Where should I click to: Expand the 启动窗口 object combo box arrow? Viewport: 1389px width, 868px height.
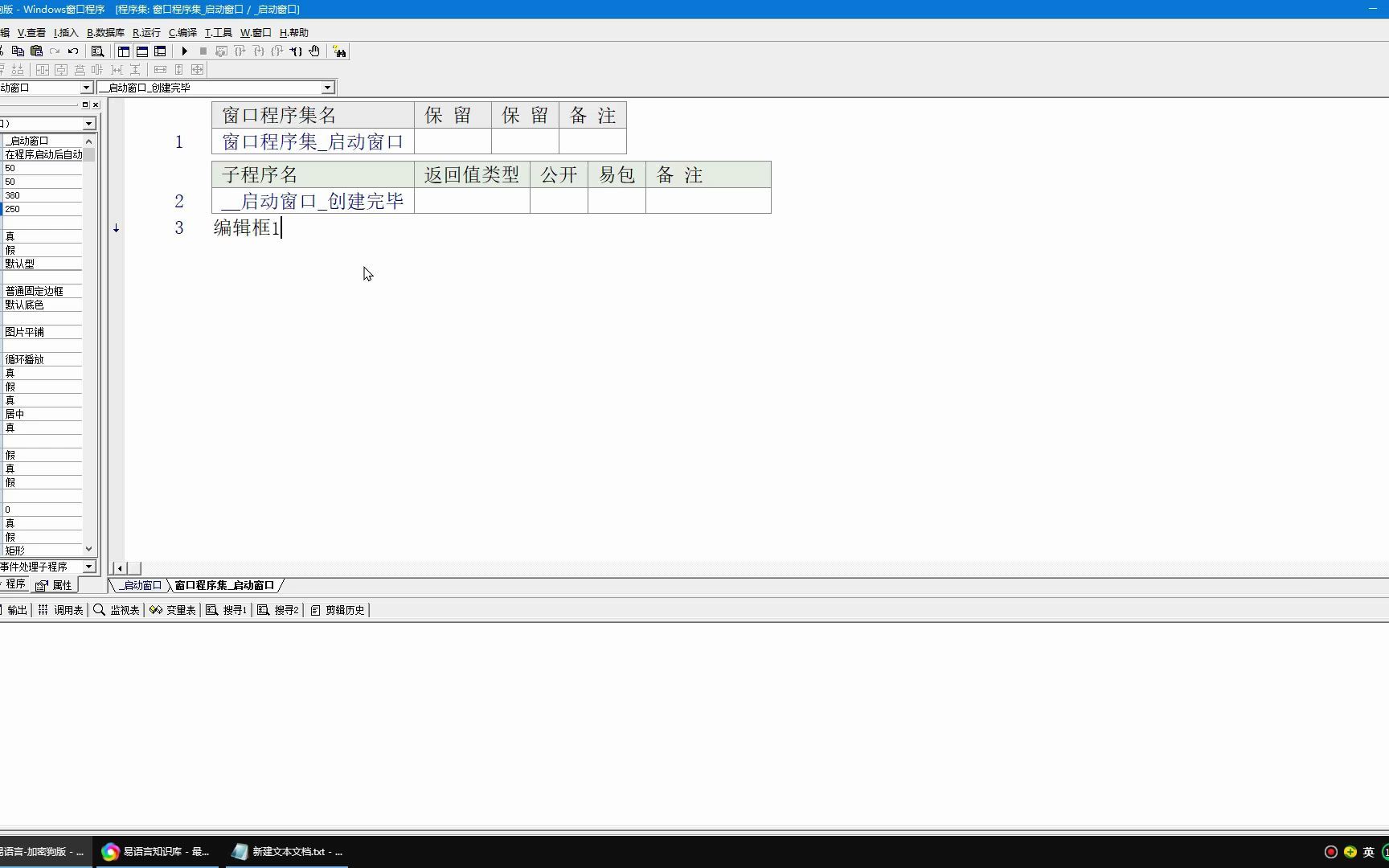point(86,88)
